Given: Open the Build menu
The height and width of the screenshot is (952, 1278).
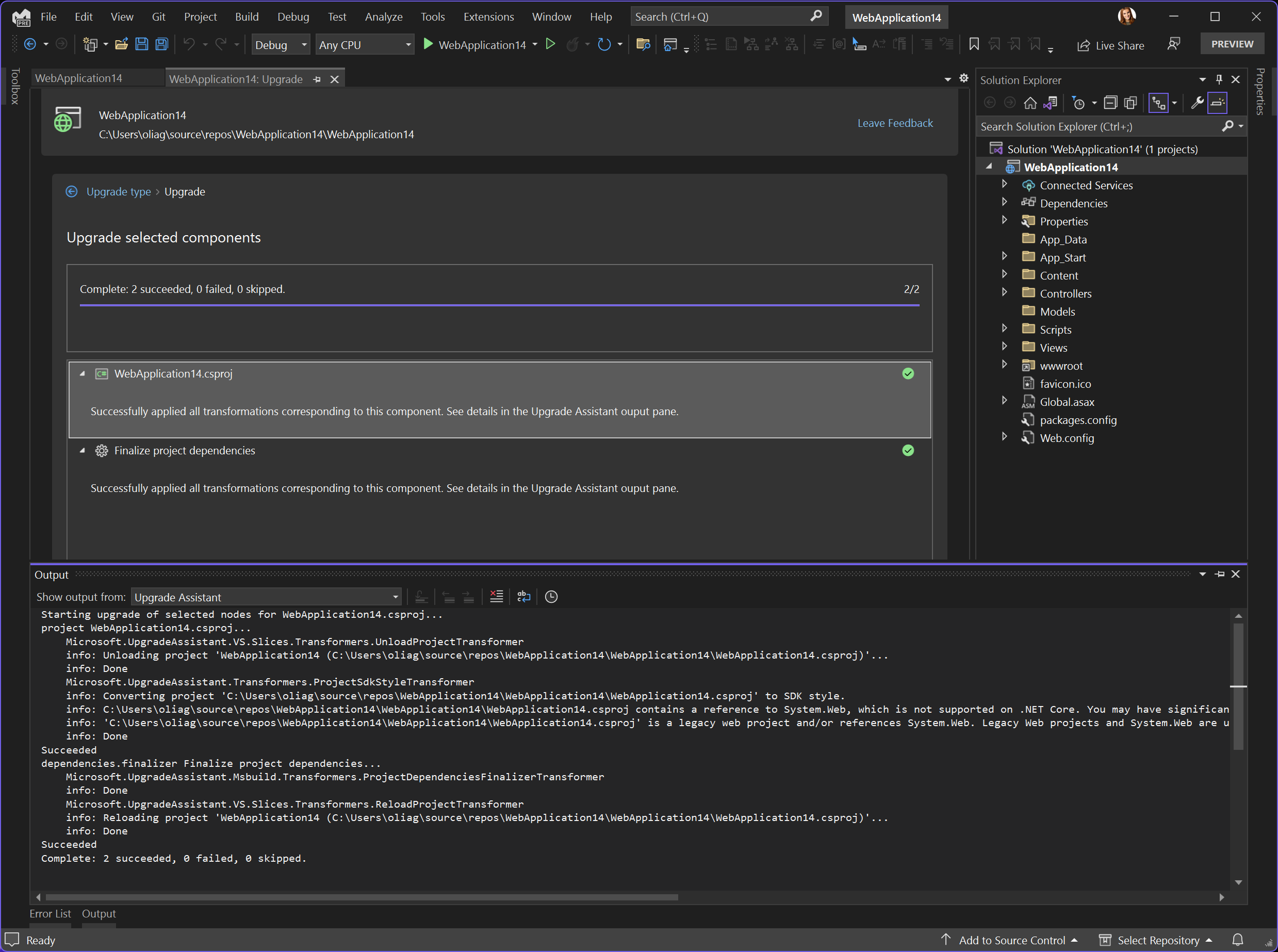Looking at the screenshot, I should 247,17.
